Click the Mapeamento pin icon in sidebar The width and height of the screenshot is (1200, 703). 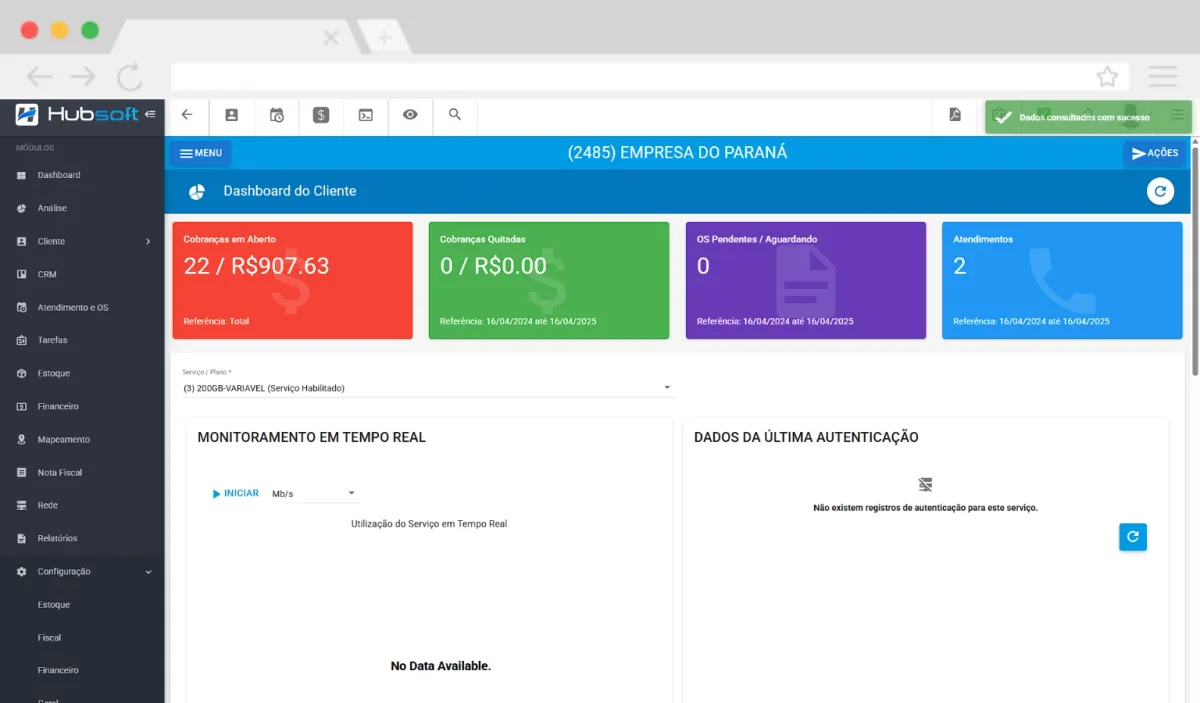tap(22, 439)
